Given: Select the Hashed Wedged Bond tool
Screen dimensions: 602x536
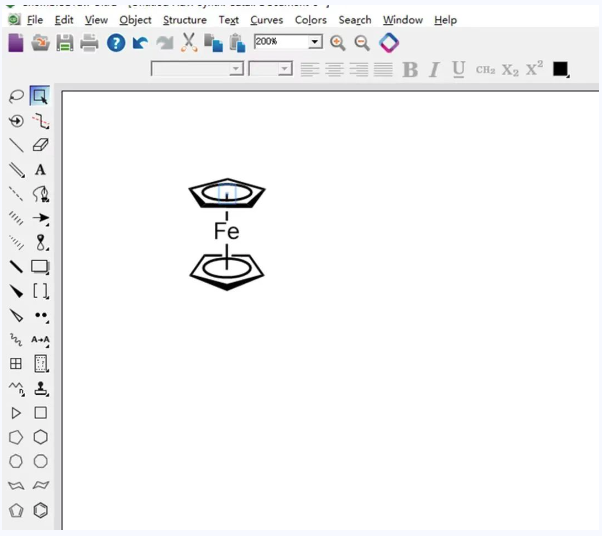Looking at the screenshot, I should [x=16, y=242].
